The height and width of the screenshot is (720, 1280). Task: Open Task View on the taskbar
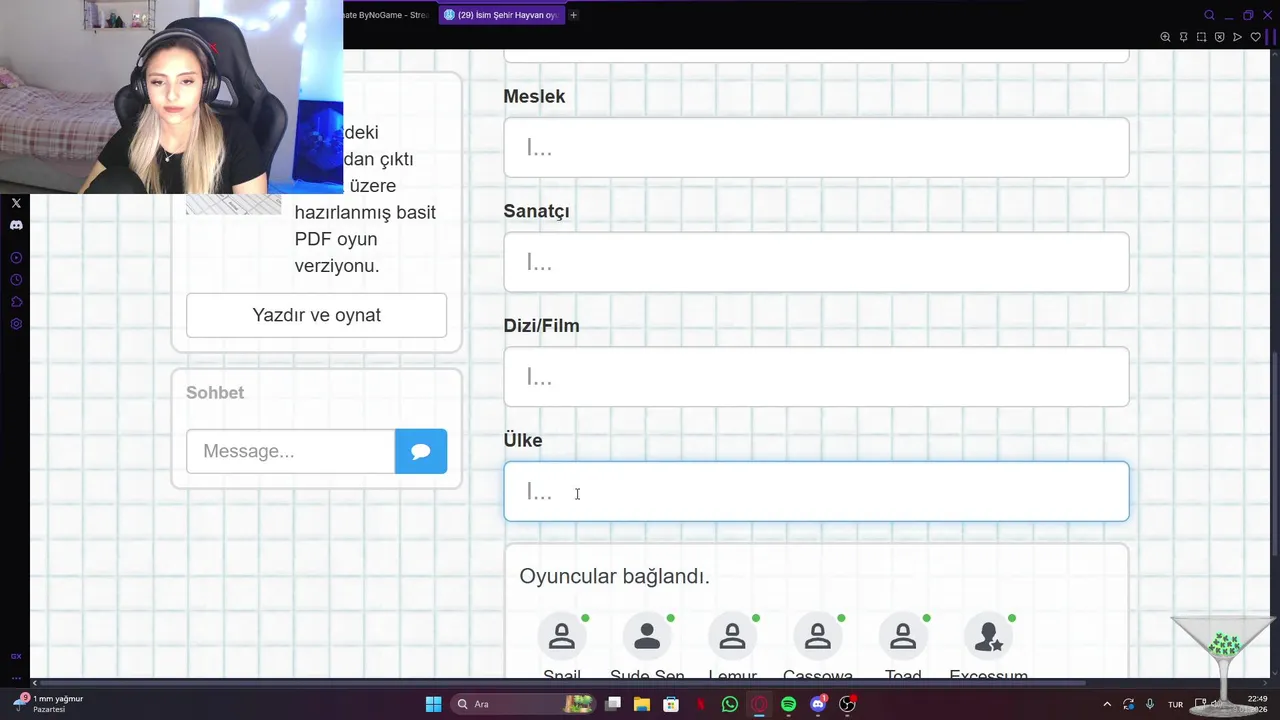[613, 704]
